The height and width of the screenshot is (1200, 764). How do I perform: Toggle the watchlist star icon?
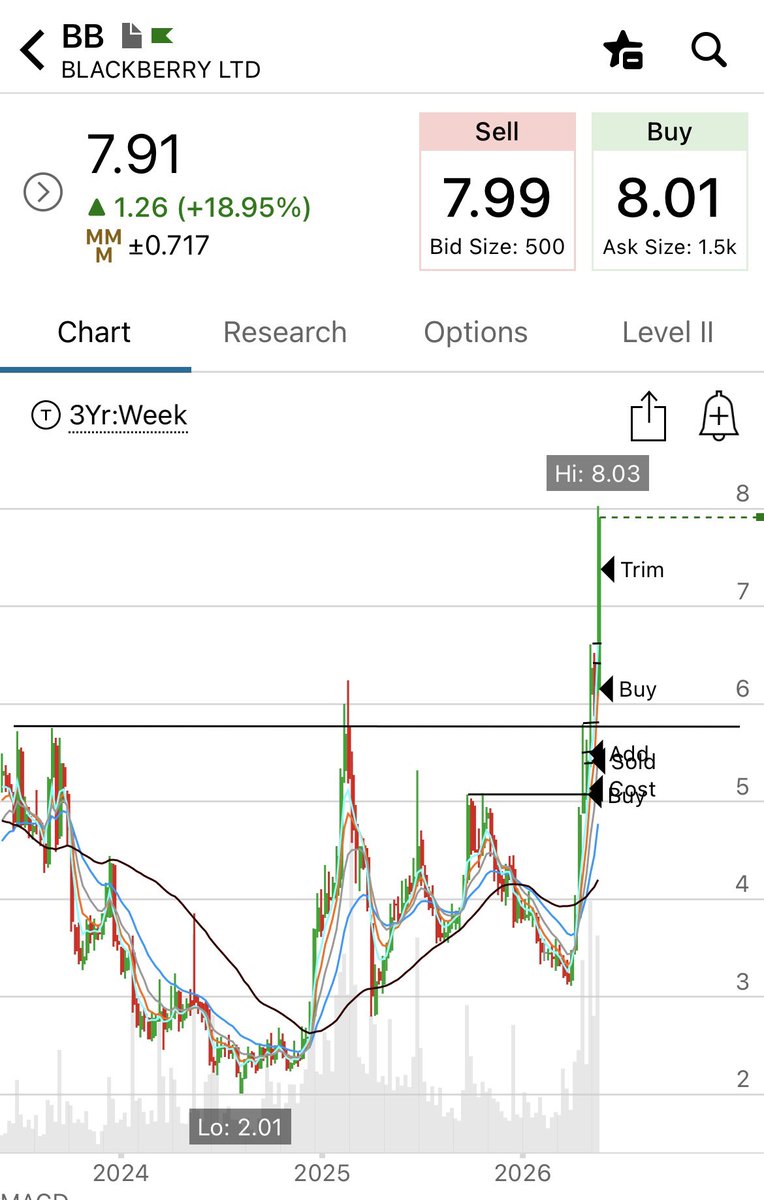click(x=623, y=49)
